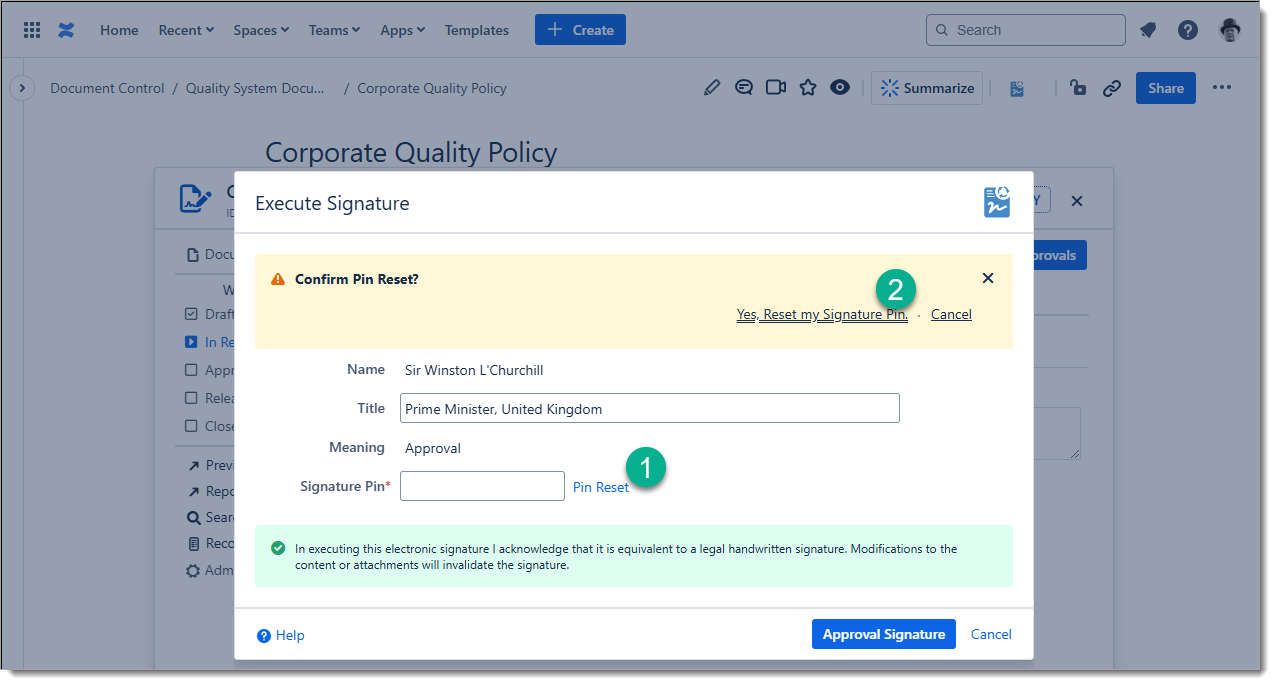Viewport: 1275px width, 685px height.
Task: Expand the collapsed sidebar chevron
Action: pyautogui.click(x=21, y=88)
